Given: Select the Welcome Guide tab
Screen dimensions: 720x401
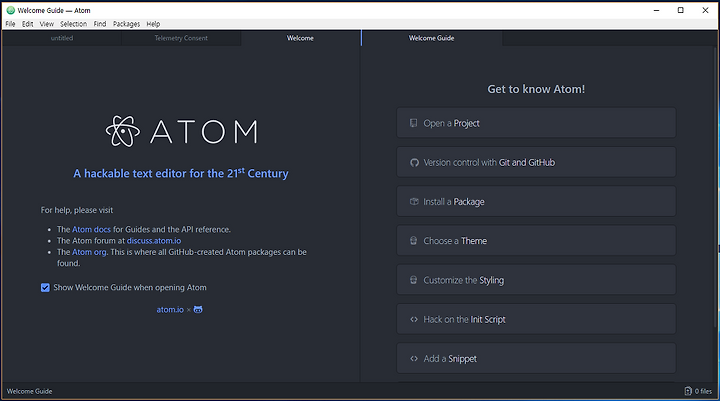Looking at the screenshot, I should click(x=432, y=38).
